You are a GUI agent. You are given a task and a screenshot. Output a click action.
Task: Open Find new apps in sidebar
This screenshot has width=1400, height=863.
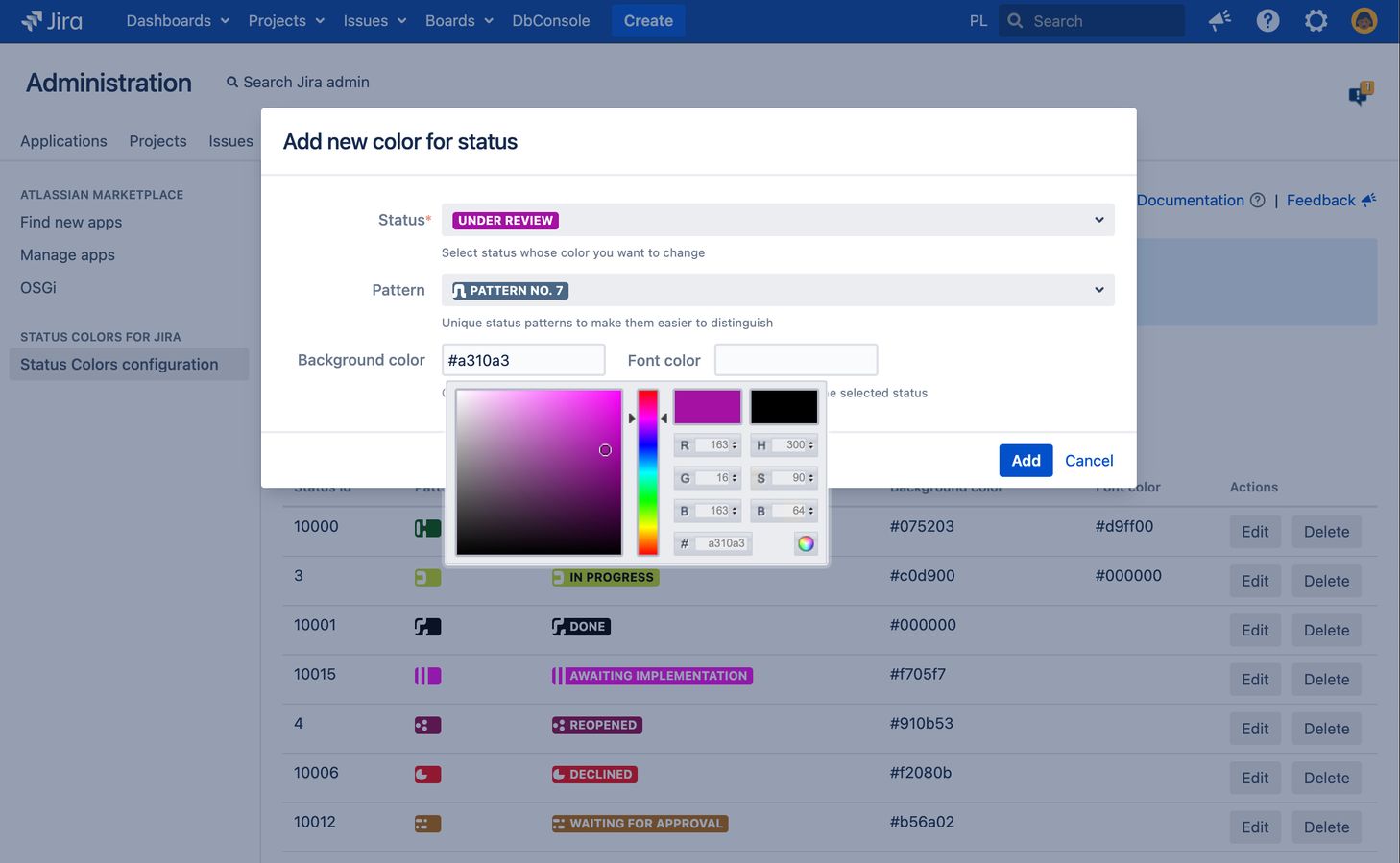[x=71, y=222]
